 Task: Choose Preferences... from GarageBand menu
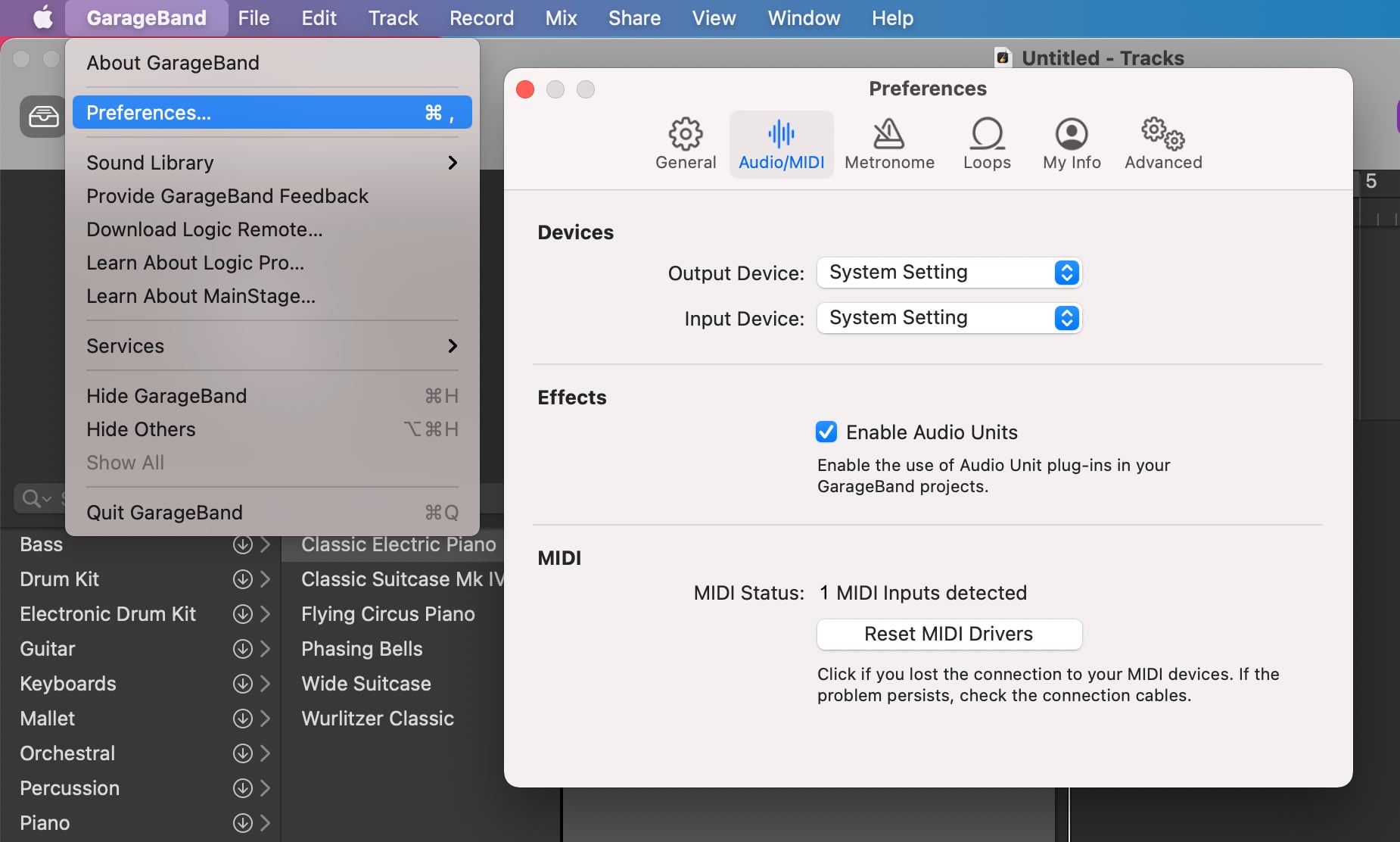(272, 113)
